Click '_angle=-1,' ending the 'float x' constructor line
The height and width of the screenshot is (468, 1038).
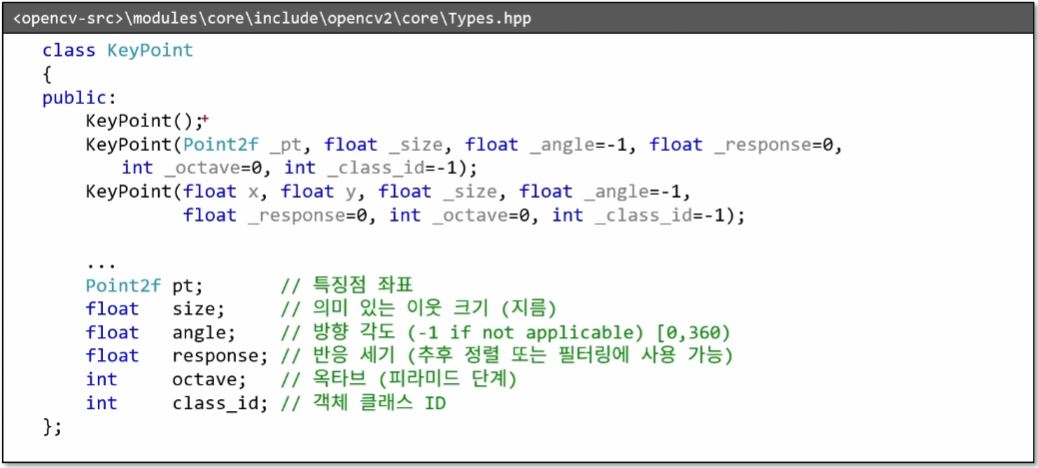[x=637, y=193]
